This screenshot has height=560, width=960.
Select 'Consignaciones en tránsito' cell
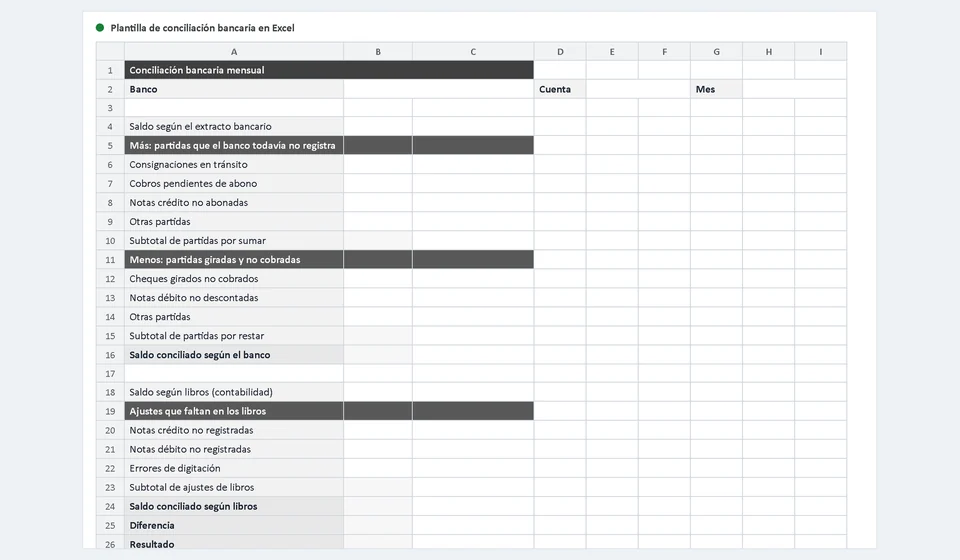point(234,165)
